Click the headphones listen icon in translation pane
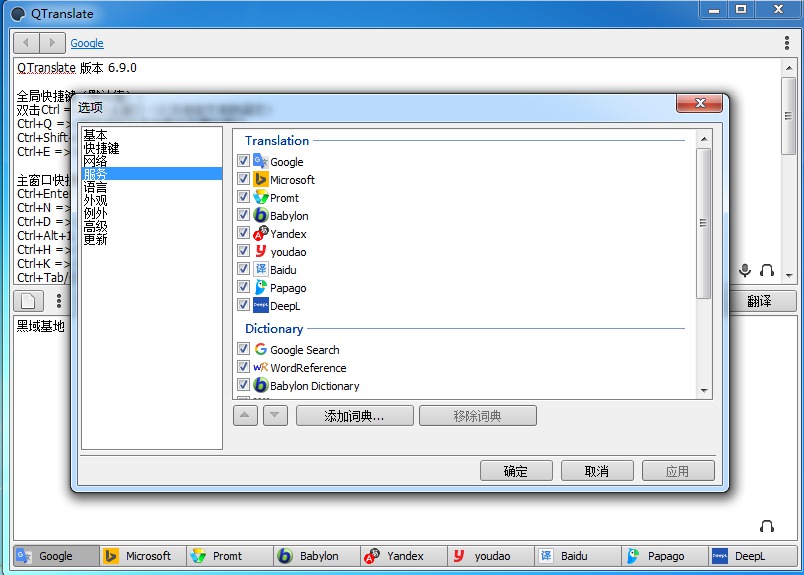 [x=767, y=526]
